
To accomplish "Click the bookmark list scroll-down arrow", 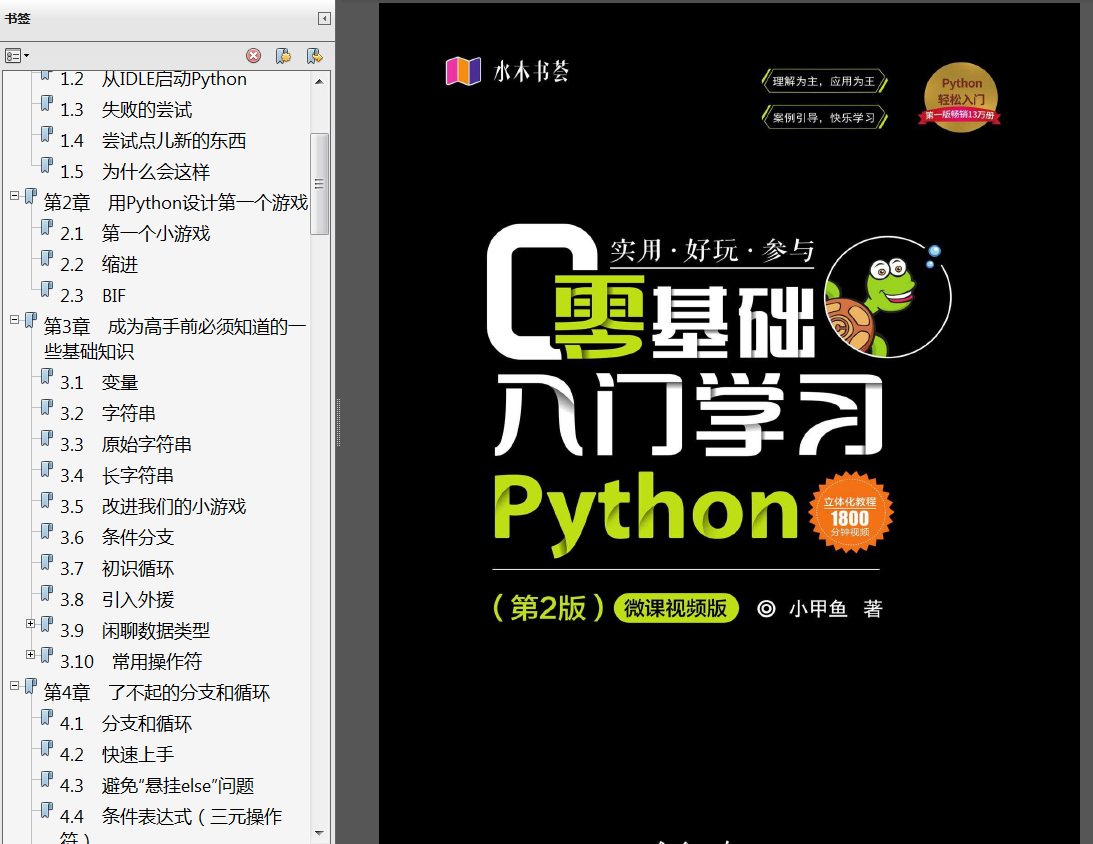I will click(x=320, y=835).
